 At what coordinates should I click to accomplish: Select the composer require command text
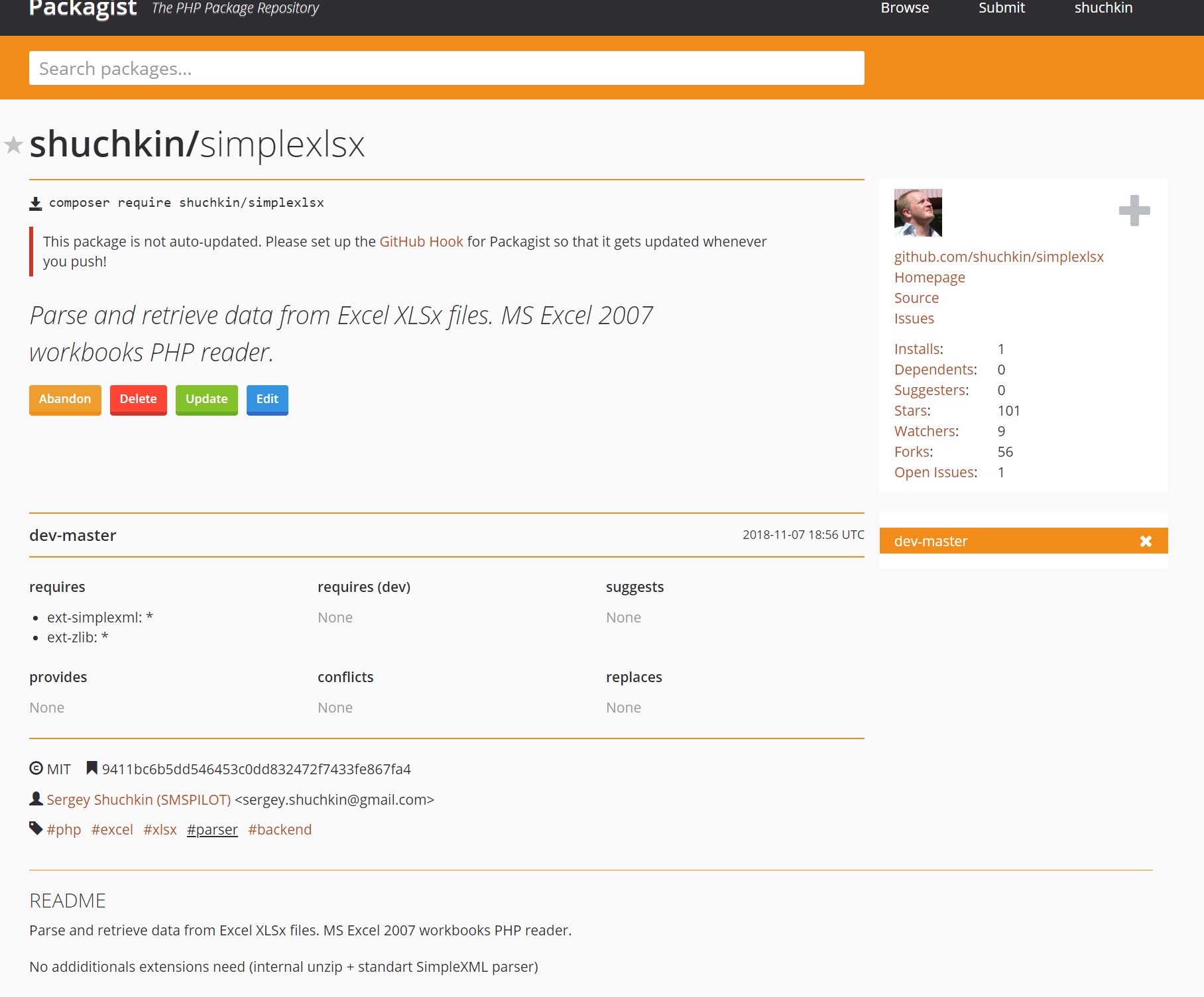[186, 203]
